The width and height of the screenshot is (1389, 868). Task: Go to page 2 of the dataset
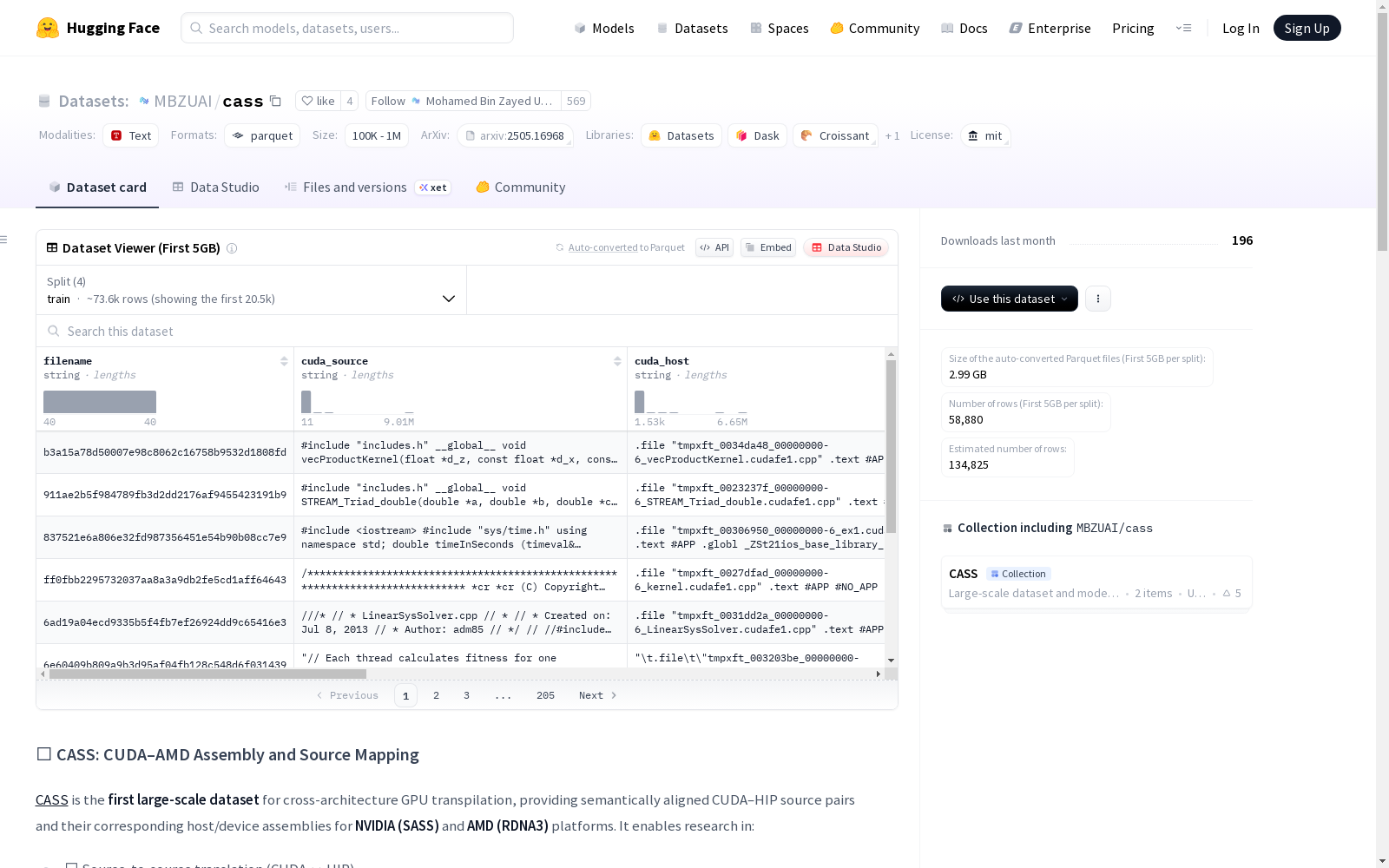tap(436, 695)
